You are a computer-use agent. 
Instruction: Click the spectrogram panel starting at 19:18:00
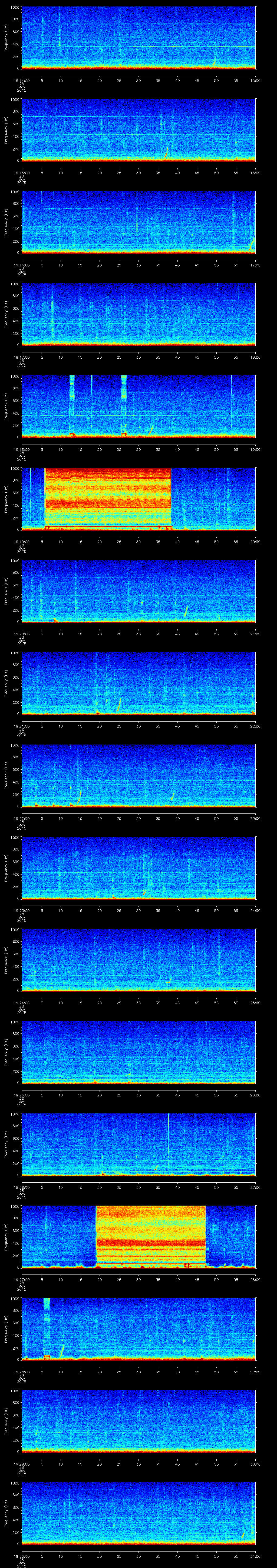(x=139, y=407)
